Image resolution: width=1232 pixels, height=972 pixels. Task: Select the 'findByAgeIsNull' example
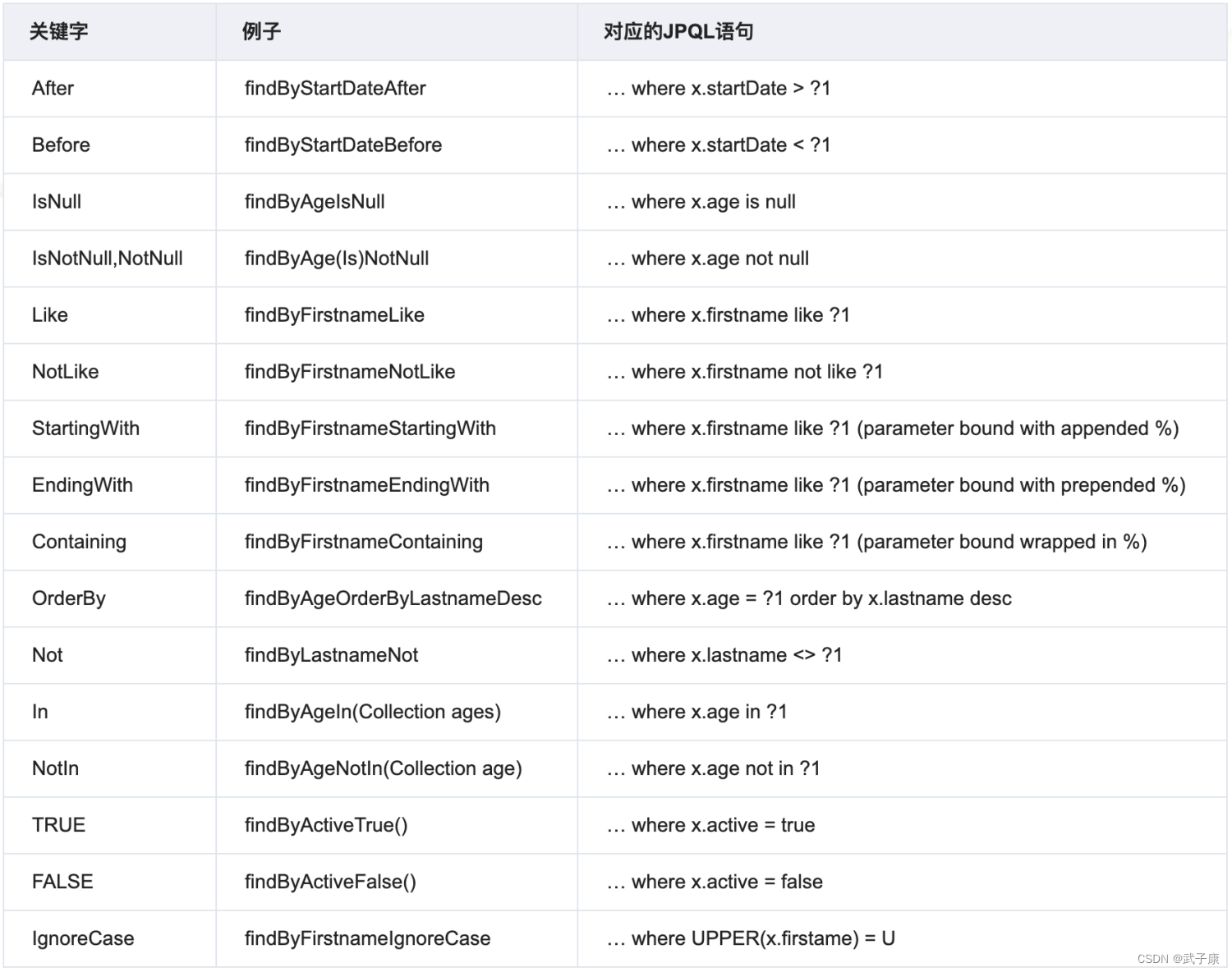pos(315,202)
